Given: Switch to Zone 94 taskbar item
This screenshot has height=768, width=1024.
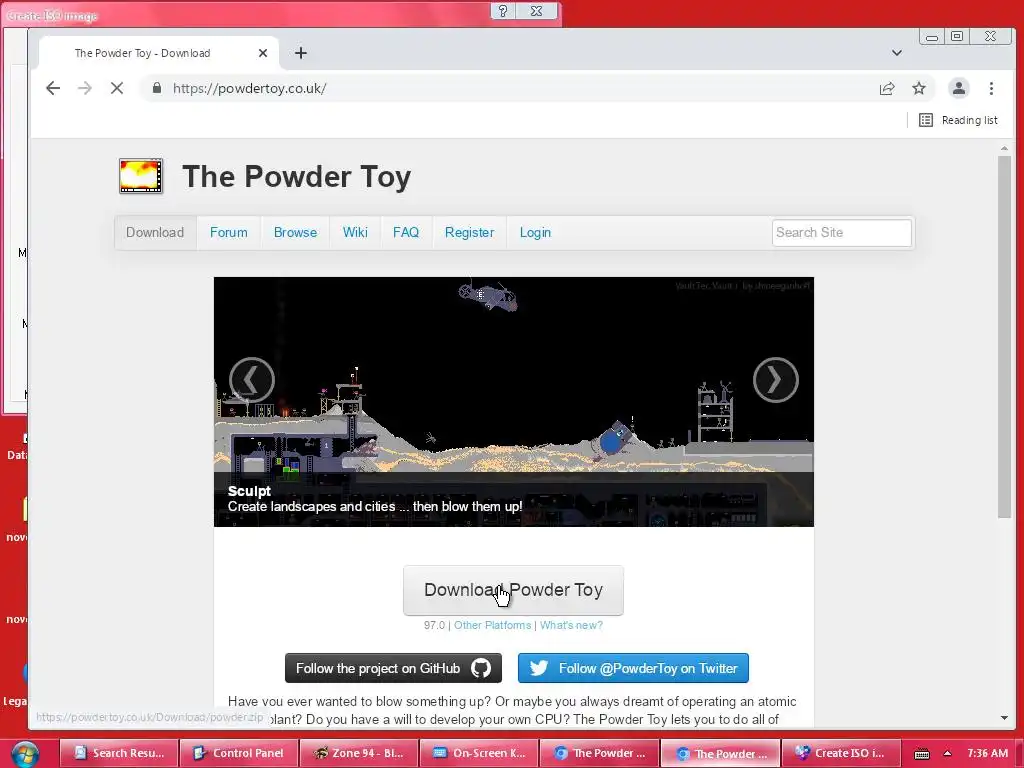Looking at the screenshot, I should click(x=359, y=753).
